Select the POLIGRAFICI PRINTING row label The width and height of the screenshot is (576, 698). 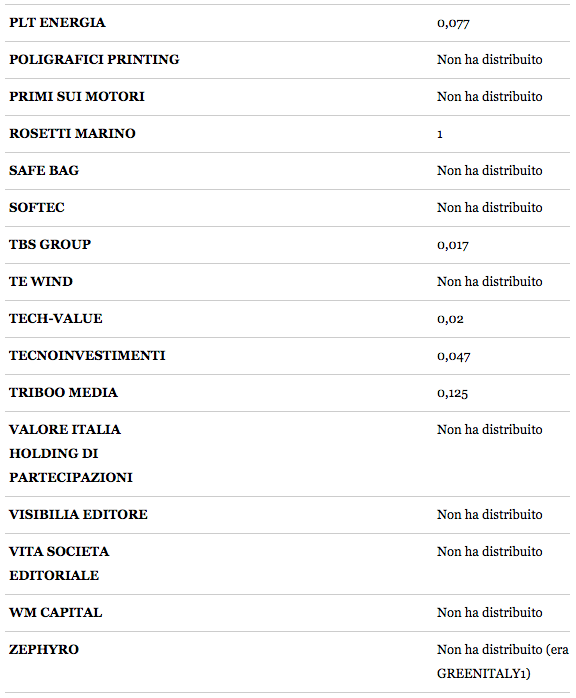point(94,60)
